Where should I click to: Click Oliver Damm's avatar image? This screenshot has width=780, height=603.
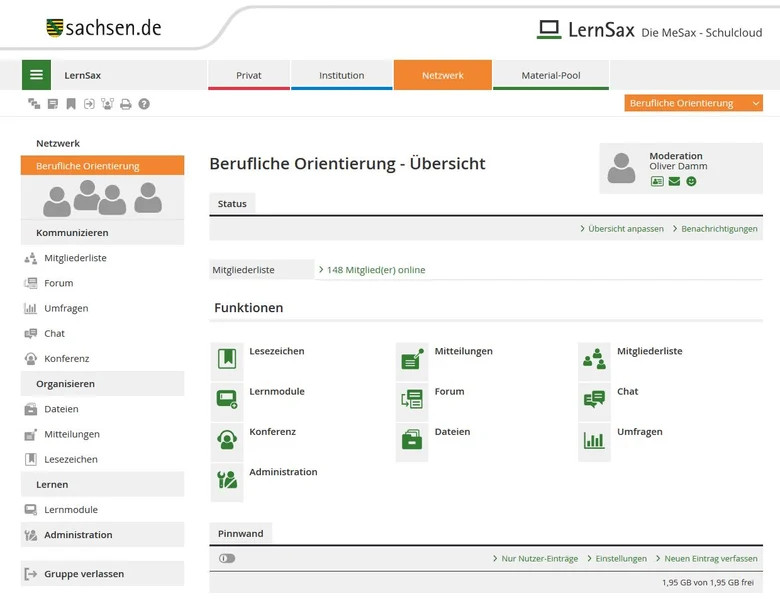click(621, 168)
